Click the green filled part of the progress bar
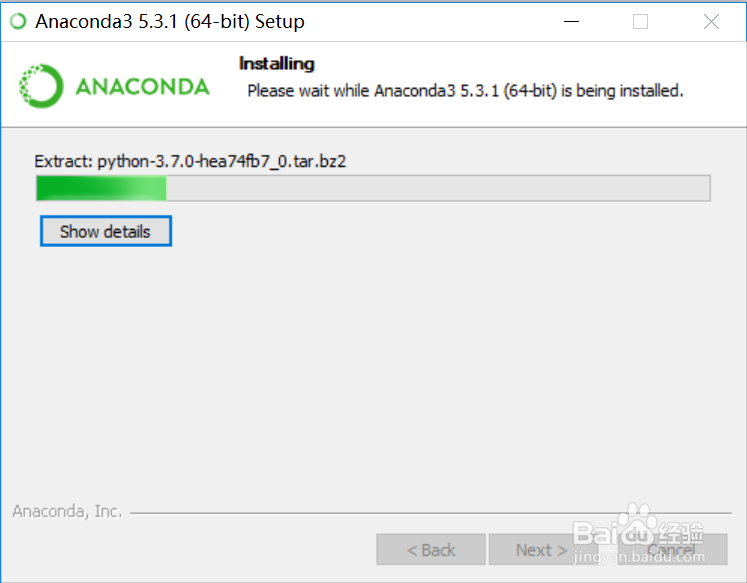The width and height of the screenshot is (747, 583). (101, 188)
